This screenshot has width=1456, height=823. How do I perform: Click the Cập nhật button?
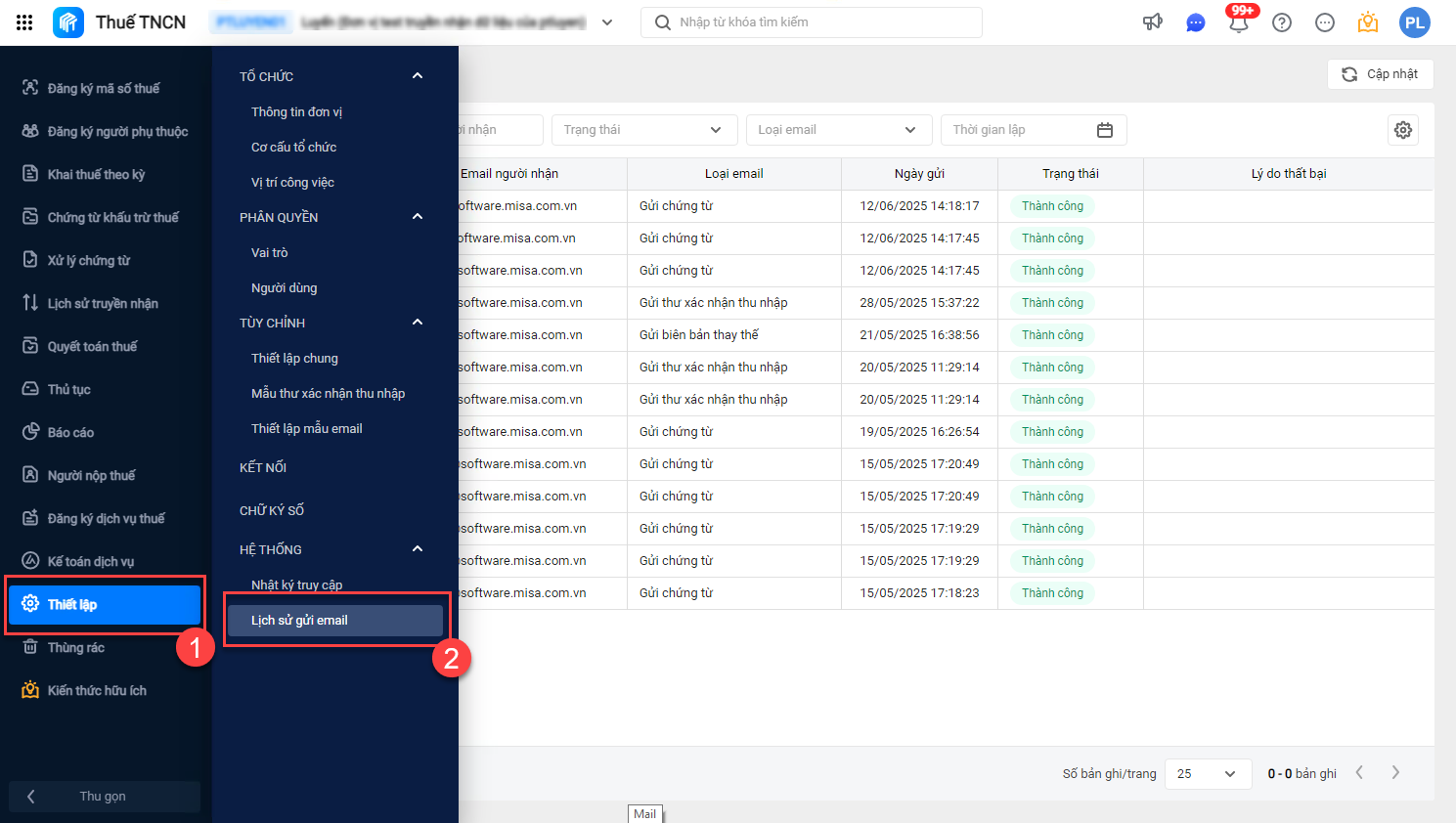pyautogui.click(x=1380, y=74)
